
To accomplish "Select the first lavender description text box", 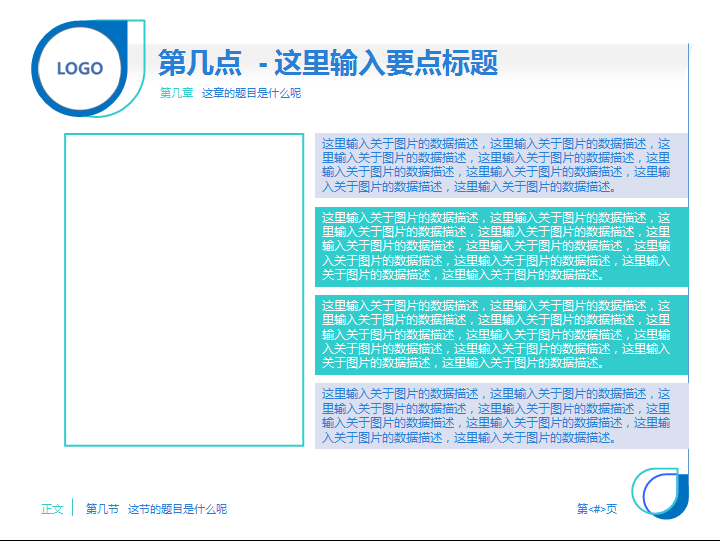I will click(x=501, y=165).
